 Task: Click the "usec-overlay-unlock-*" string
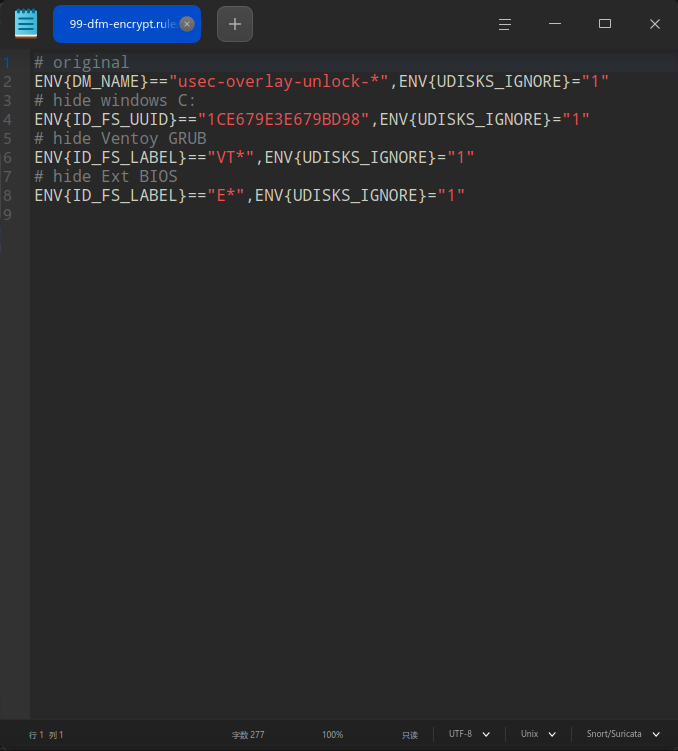(278, 81)
